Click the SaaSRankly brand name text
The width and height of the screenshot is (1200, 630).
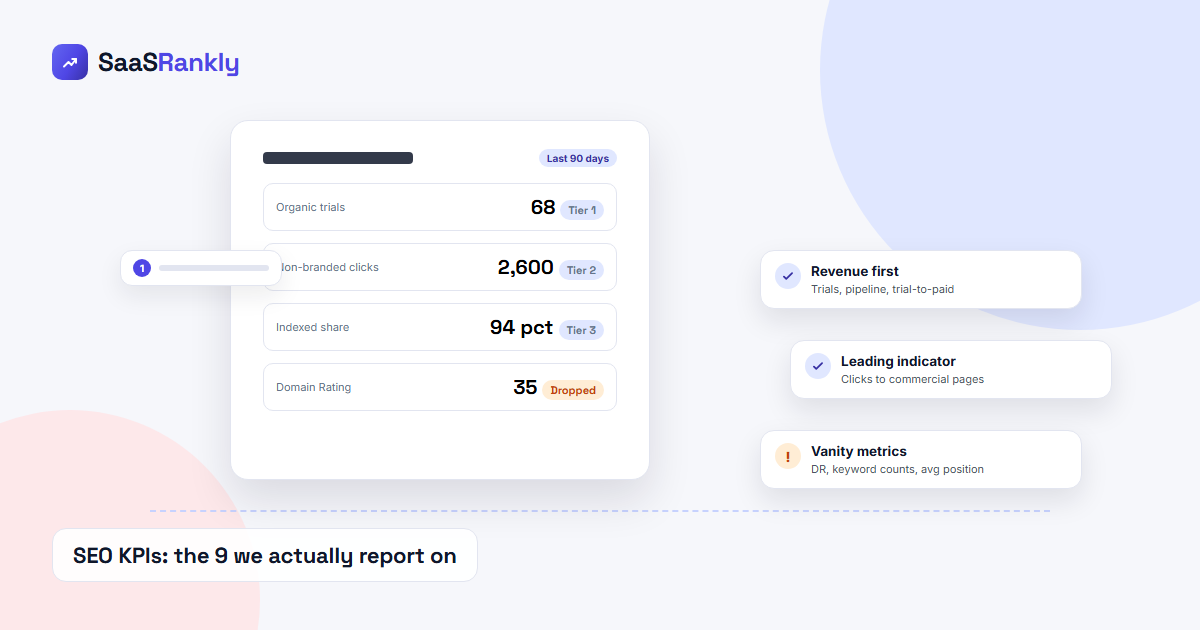click(168, 63)
